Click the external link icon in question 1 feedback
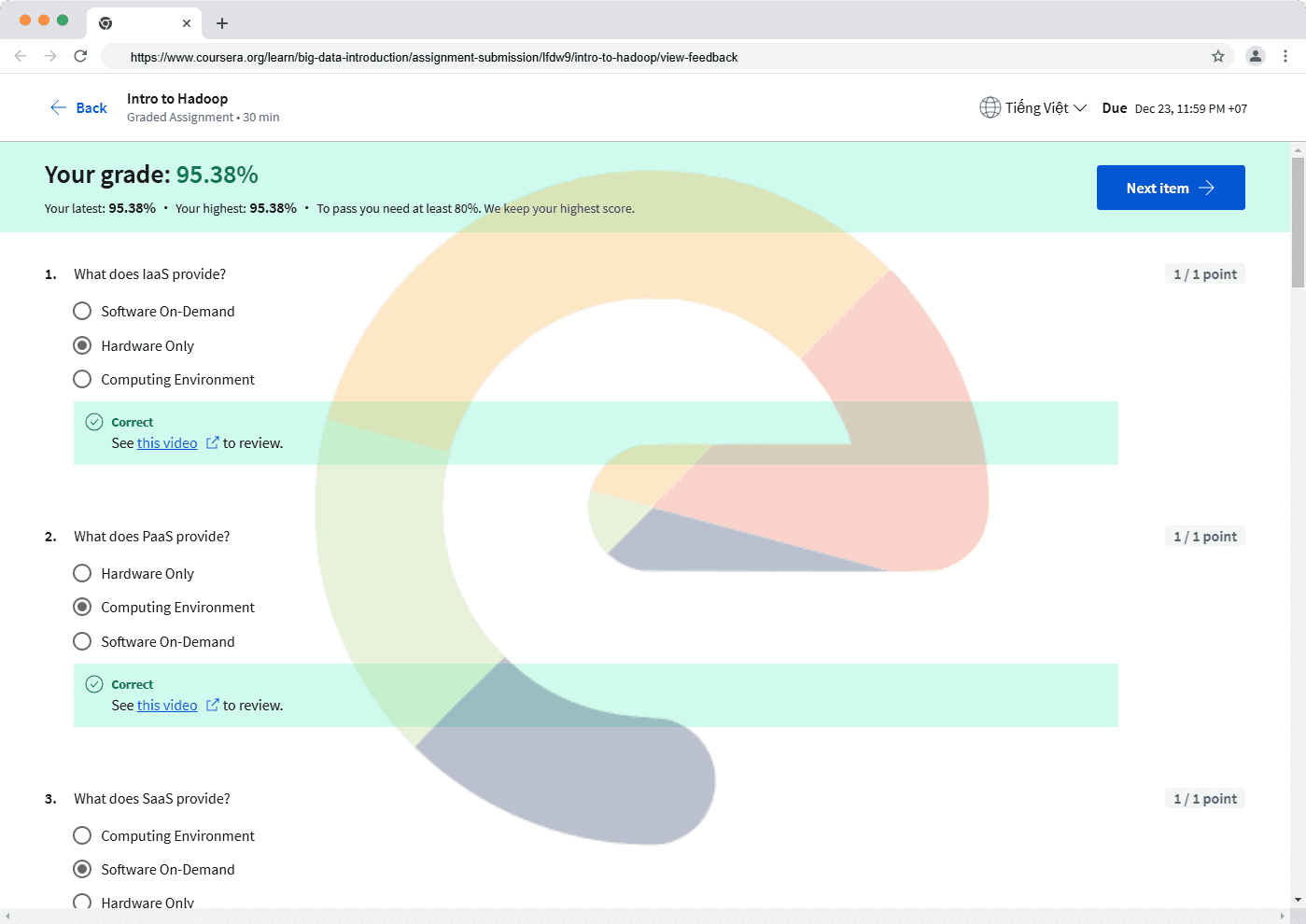The image size is (1306, 924). tap(212, 442)
